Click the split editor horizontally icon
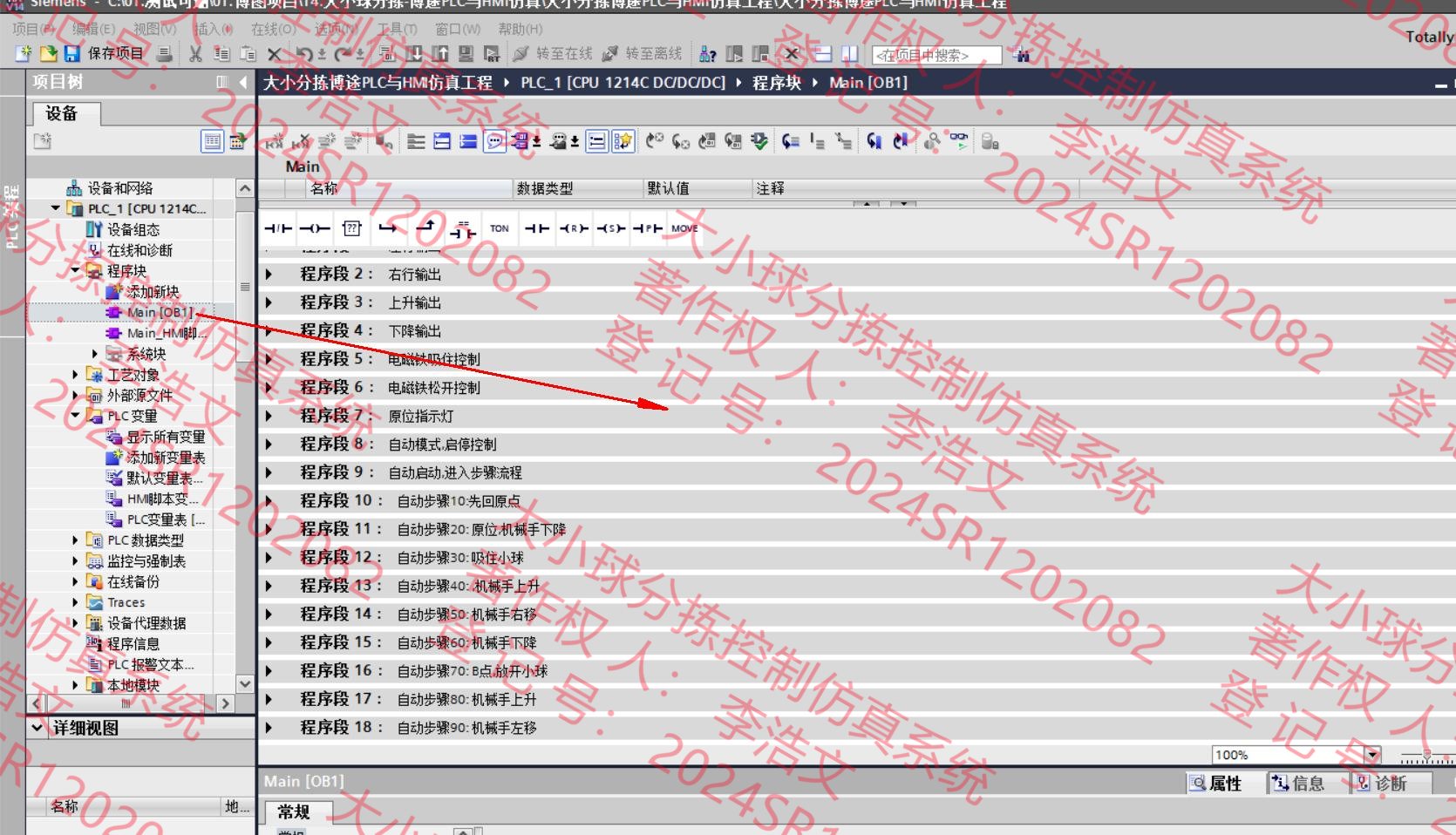The image size is (1456, 835). (x=823, y=54)
